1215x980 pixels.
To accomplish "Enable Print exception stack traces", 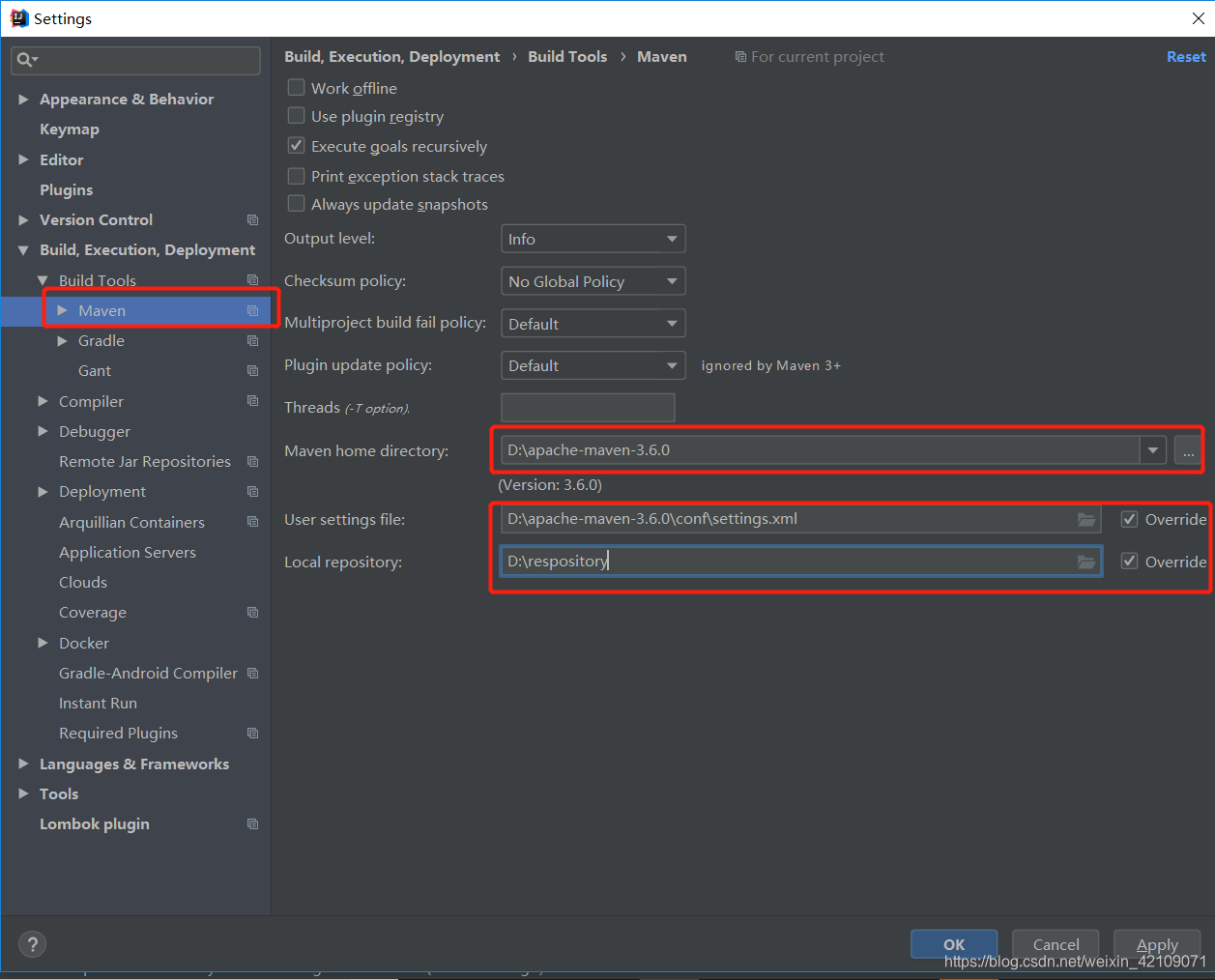I will pyautogui.click(x=297, y=176).
